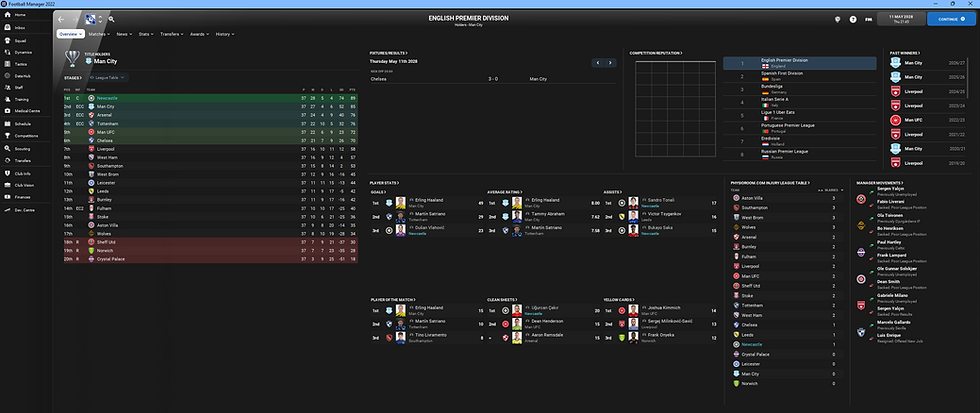The image size is (980, 413).
Task: Go to Squad via sidebar icon
Action: [x=8, y=40]
